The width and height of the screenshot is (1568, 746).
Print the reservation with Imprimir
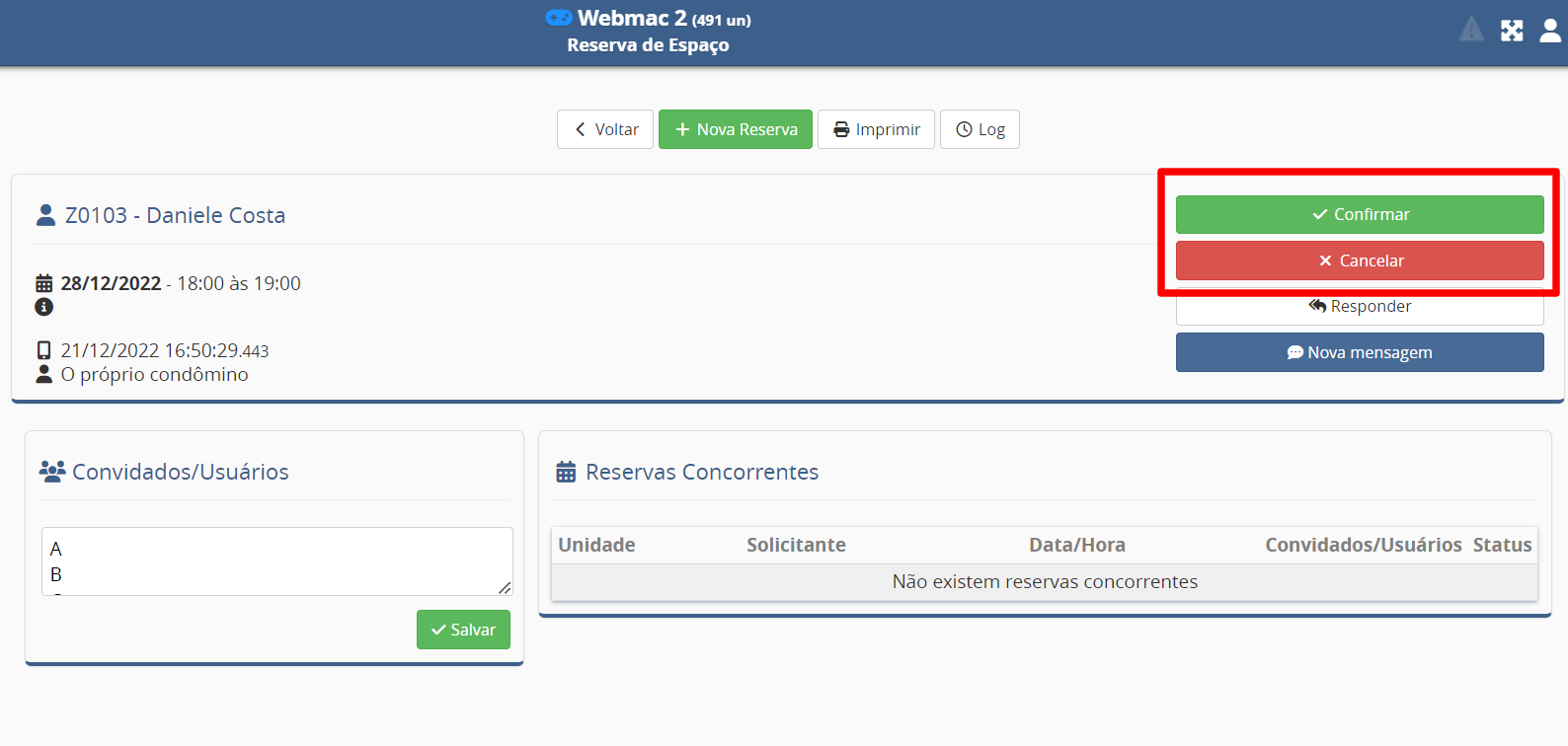tap(876, 129)
